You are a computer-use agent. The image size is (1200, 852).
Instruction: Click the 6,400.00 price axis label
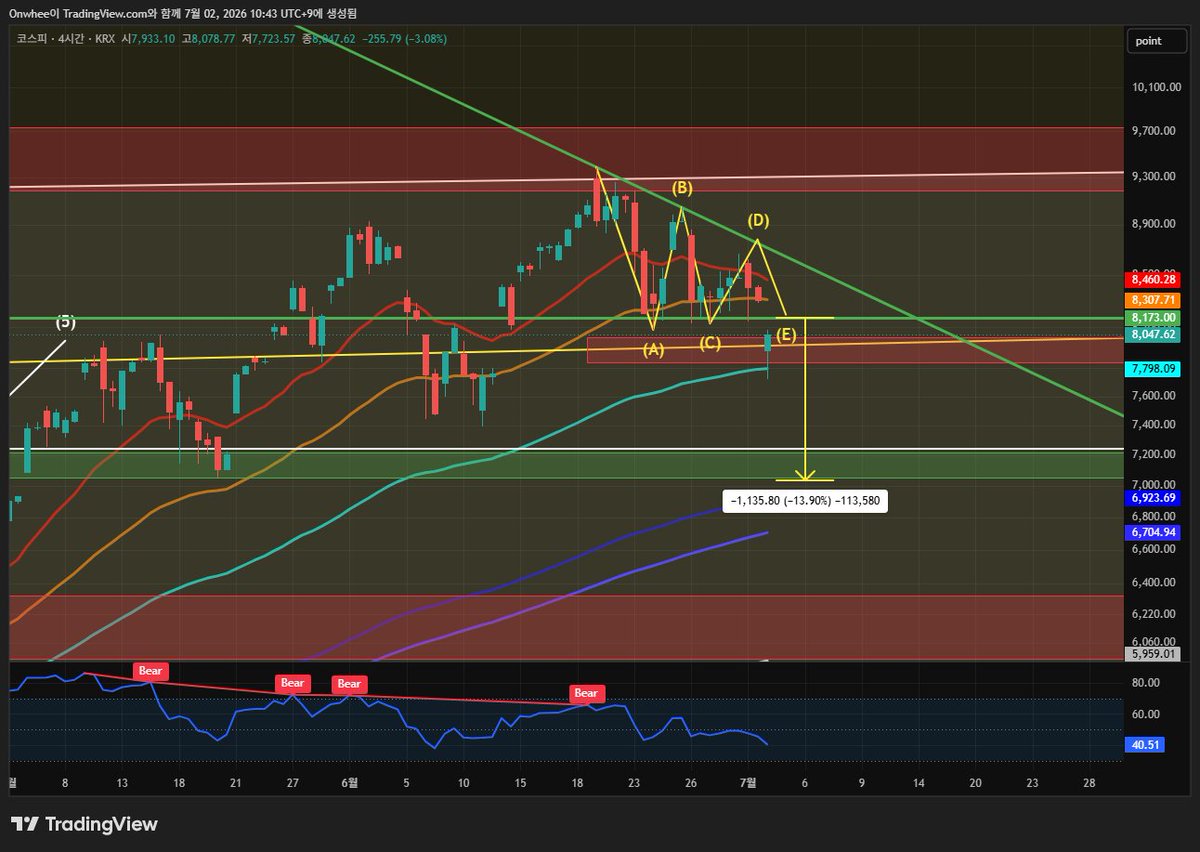[1154, 582]
